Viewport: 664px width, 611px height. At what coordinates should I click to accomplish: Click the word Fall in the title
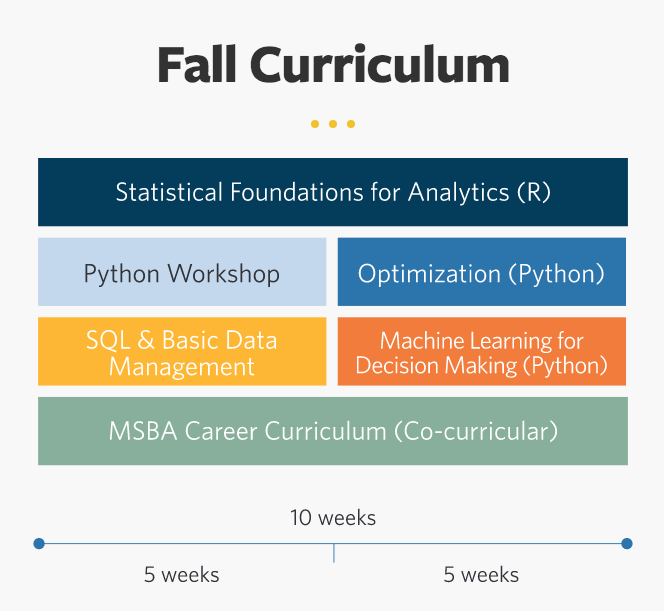[196, 64]
